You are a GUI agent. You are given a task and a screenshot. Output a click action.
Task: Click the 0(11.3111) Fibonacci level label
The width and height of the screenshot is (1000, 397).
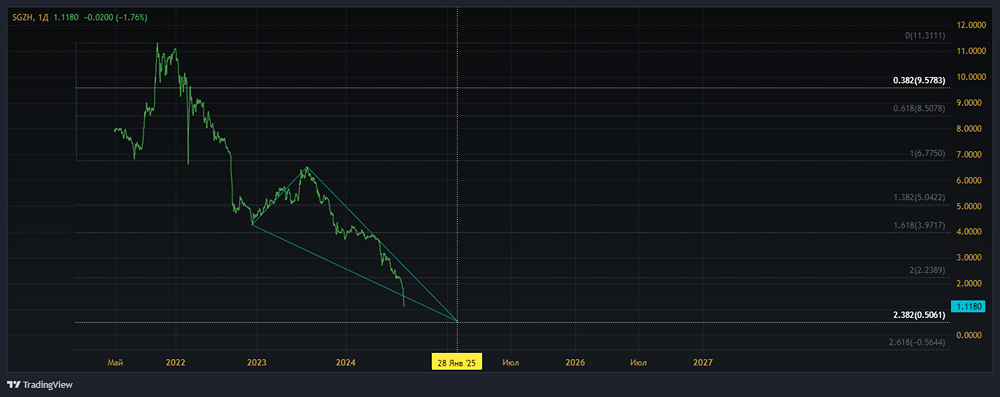pyautogui.click(x=925, y=36)
